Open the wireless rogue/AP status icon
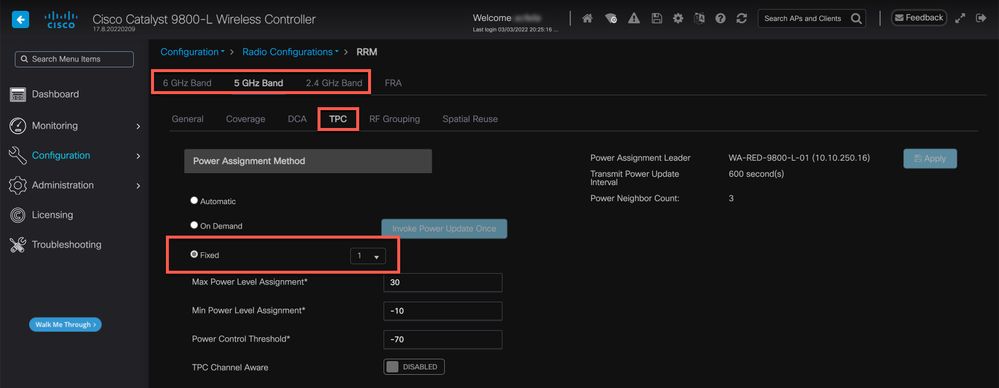The height and width of the screenshot is (388, 999). (x=610, y=19)
